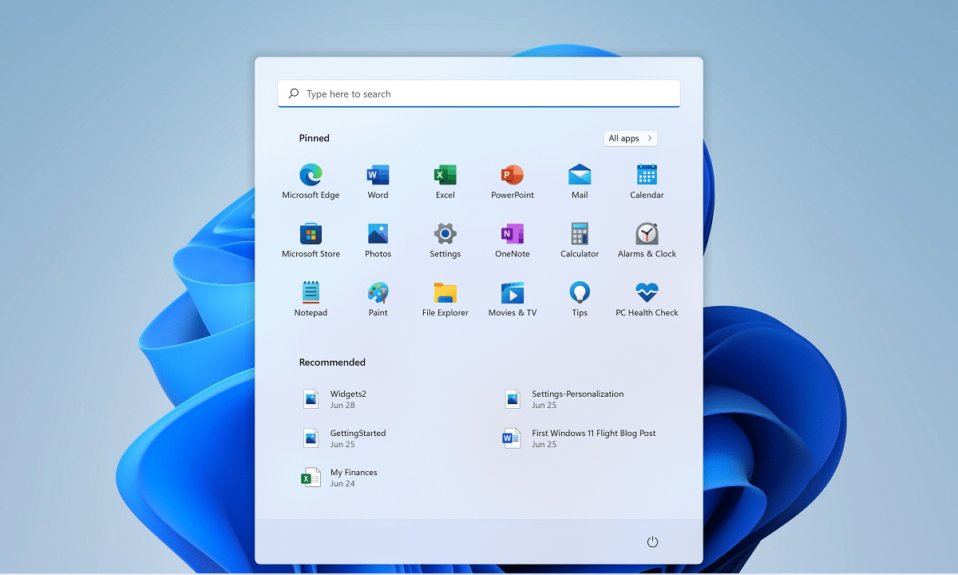958x575 pixels.
Task: Open Alarms & Clock app
Action: (646, 240)
